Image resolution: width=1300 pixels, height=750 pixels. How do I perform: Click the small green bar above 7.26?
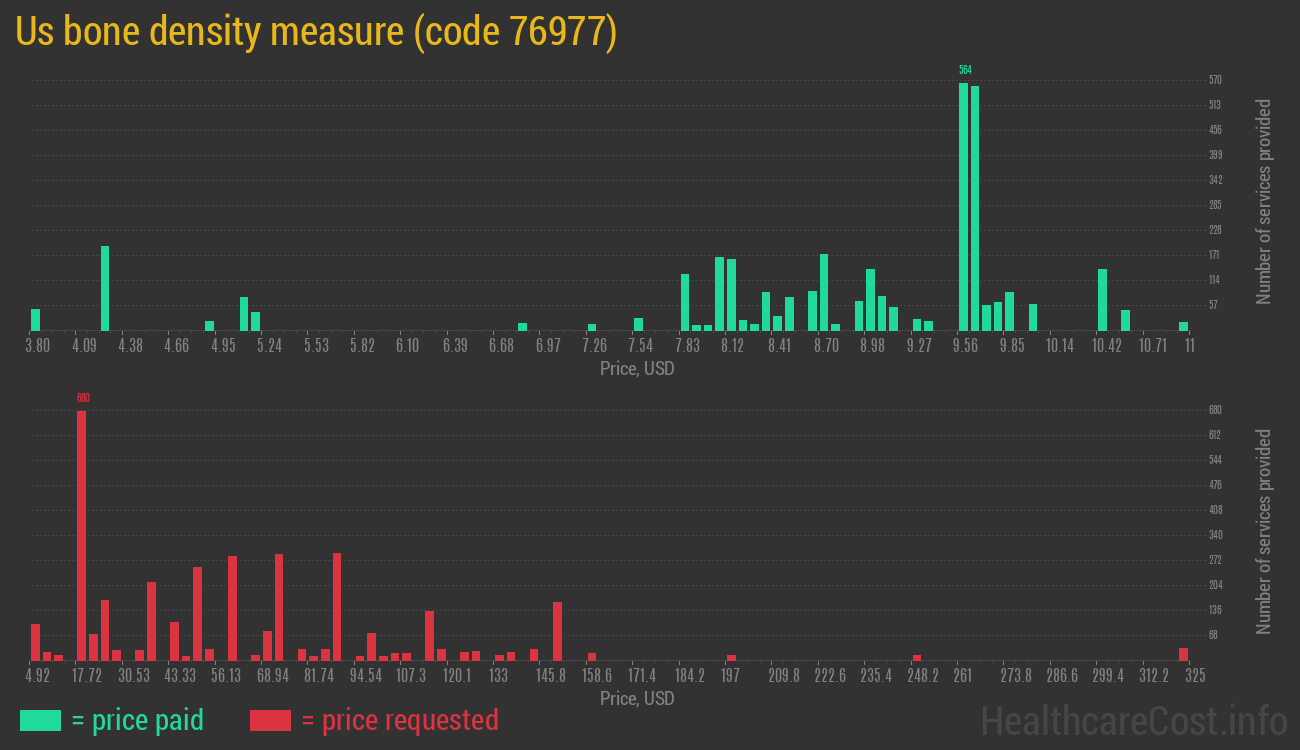point(592,327)
